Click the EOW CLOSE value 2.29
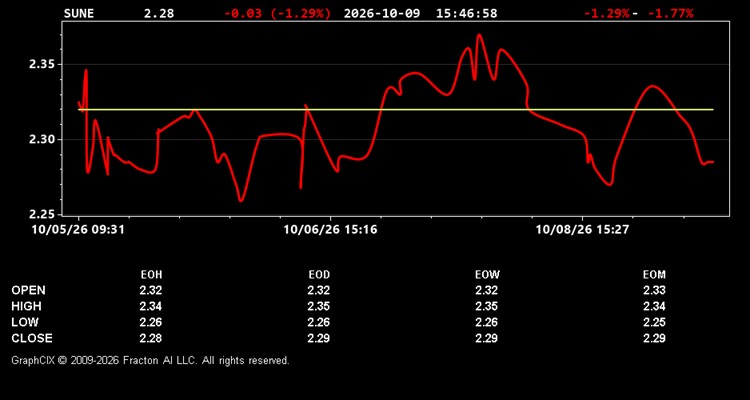 (486, 338)
